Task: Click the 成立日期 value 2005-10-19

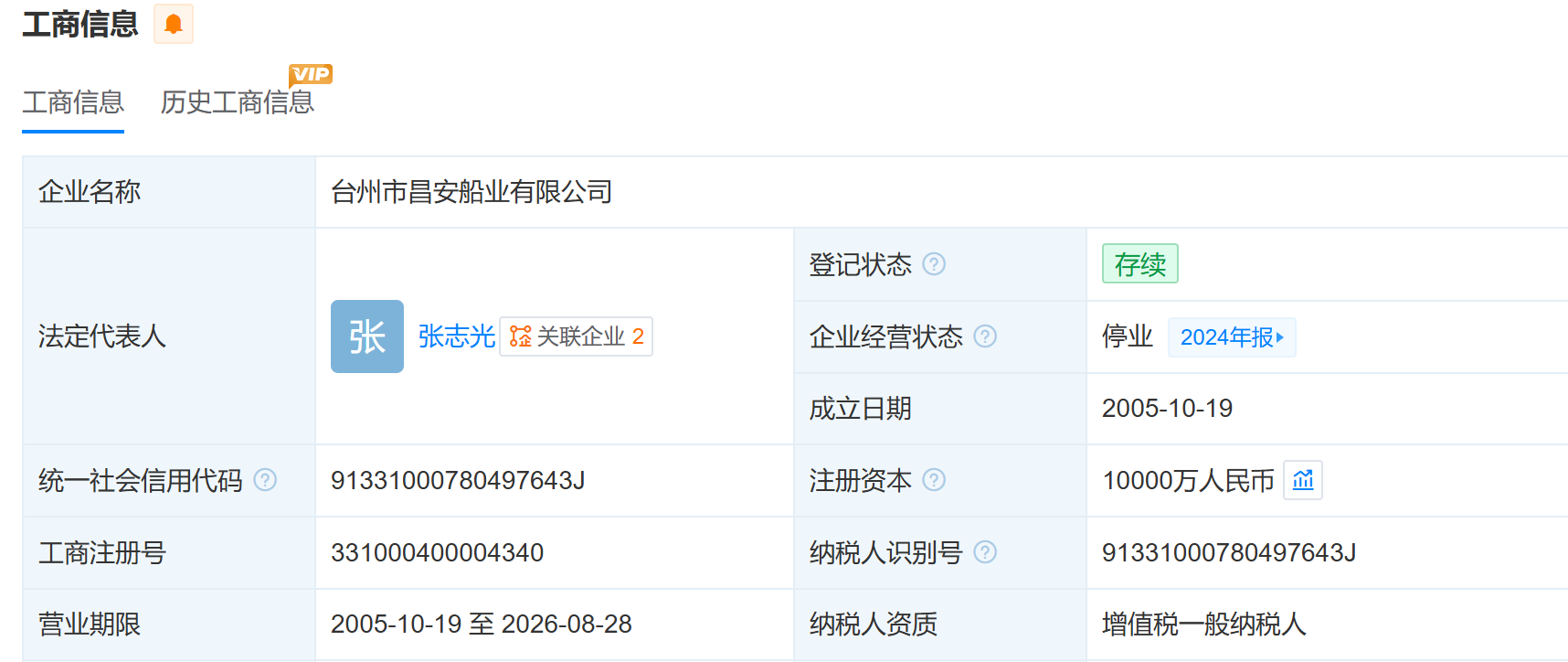Action: pos(1167,408)
